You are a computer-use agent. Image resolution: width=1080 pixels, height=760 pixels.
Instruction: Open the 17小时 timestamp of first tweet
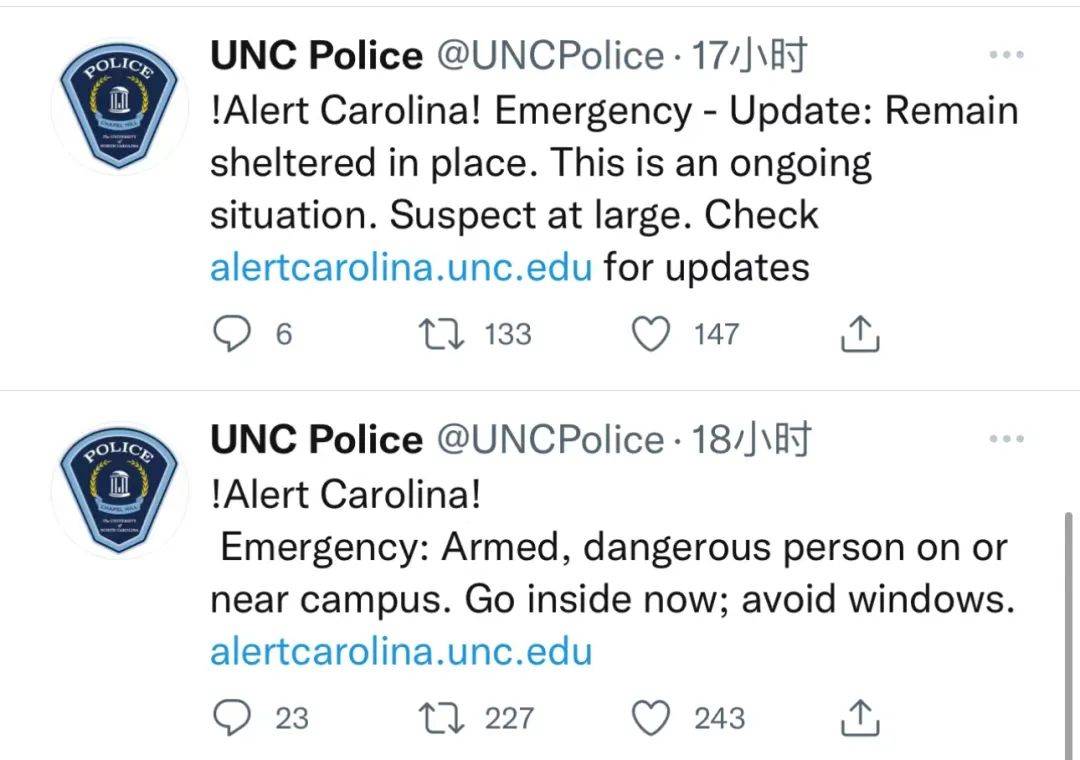pyautogui.click(x=749, y=55)
